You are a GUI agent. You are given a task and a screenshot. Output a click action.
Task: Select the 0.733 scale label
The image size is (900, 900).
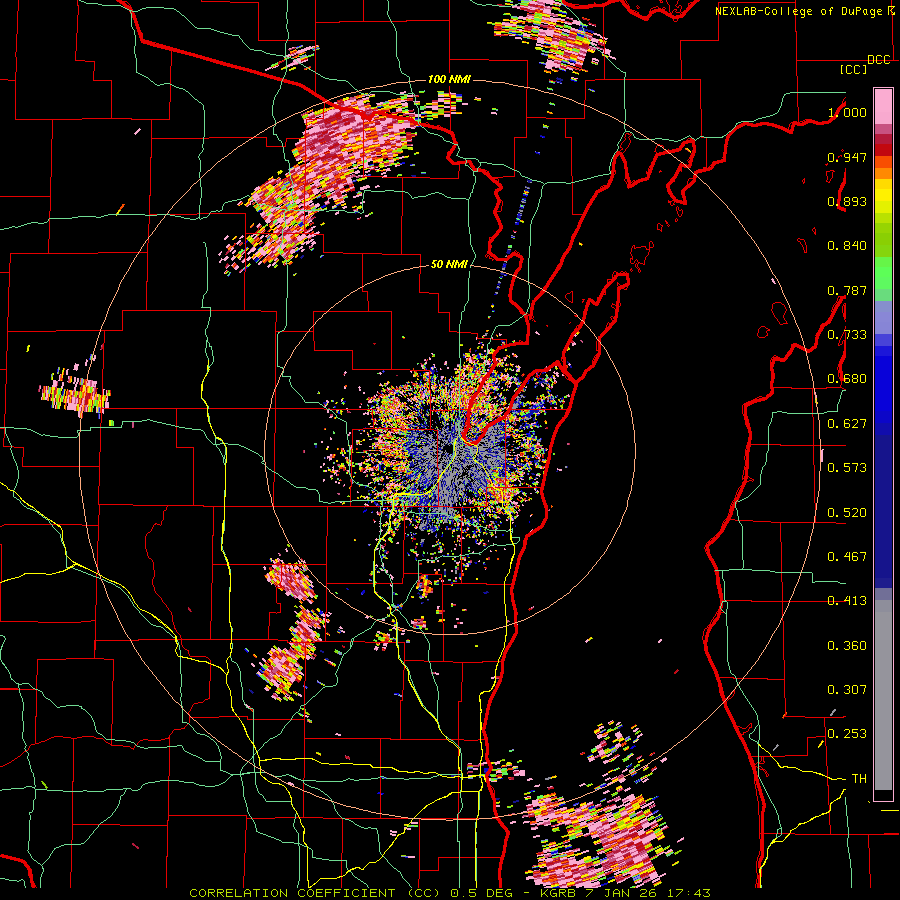tap(847, 335)
